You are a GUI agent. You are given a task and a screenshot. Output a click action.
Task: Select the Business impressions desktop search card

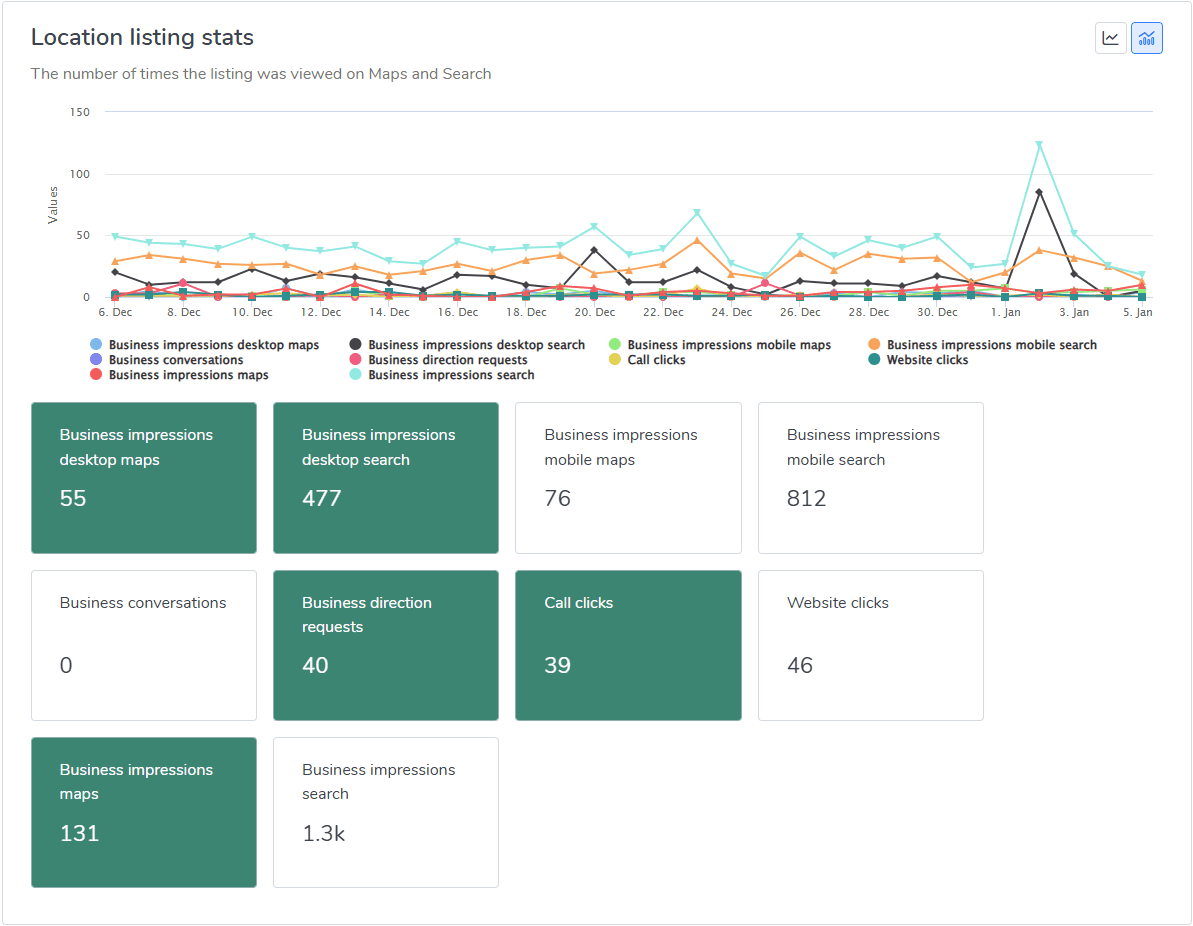click(x=386, y=478)
